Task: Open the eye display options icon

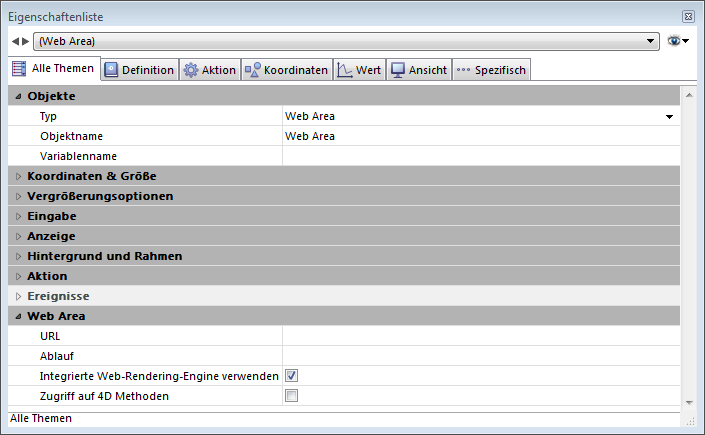Action: [677, 41]
